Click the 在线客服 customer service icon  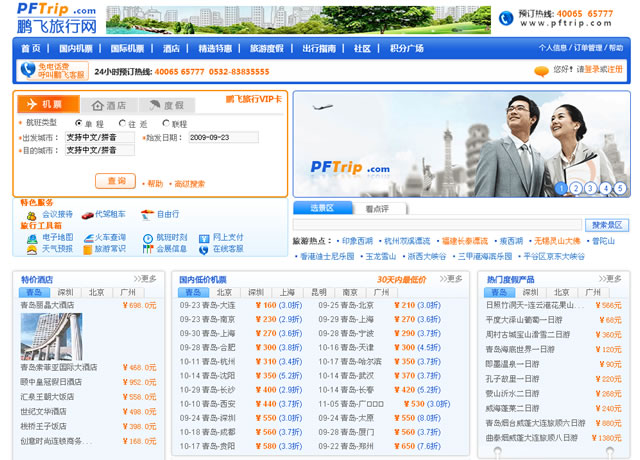[202, 249]
